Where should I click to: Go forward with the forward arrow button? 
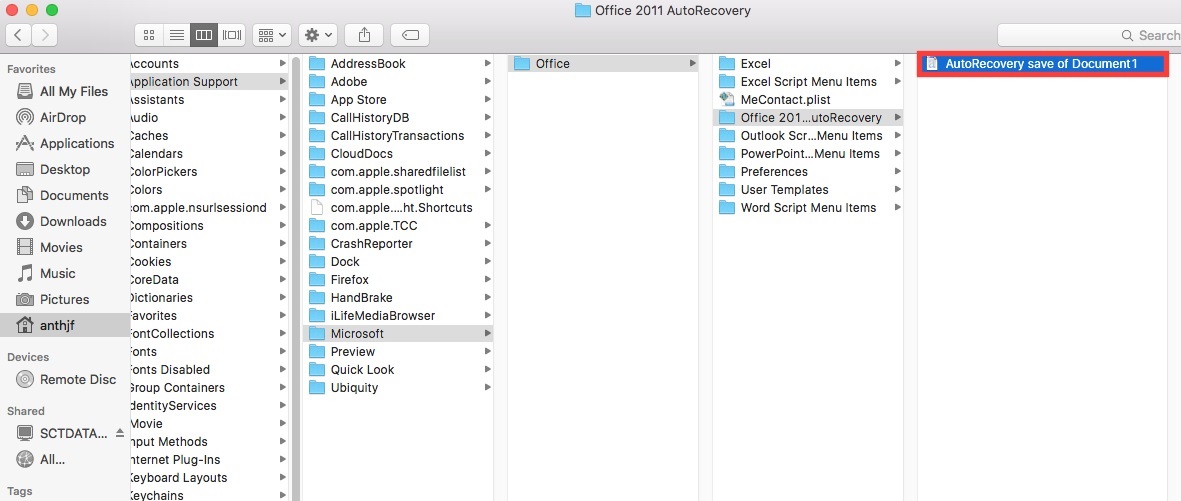click(44, 35)
